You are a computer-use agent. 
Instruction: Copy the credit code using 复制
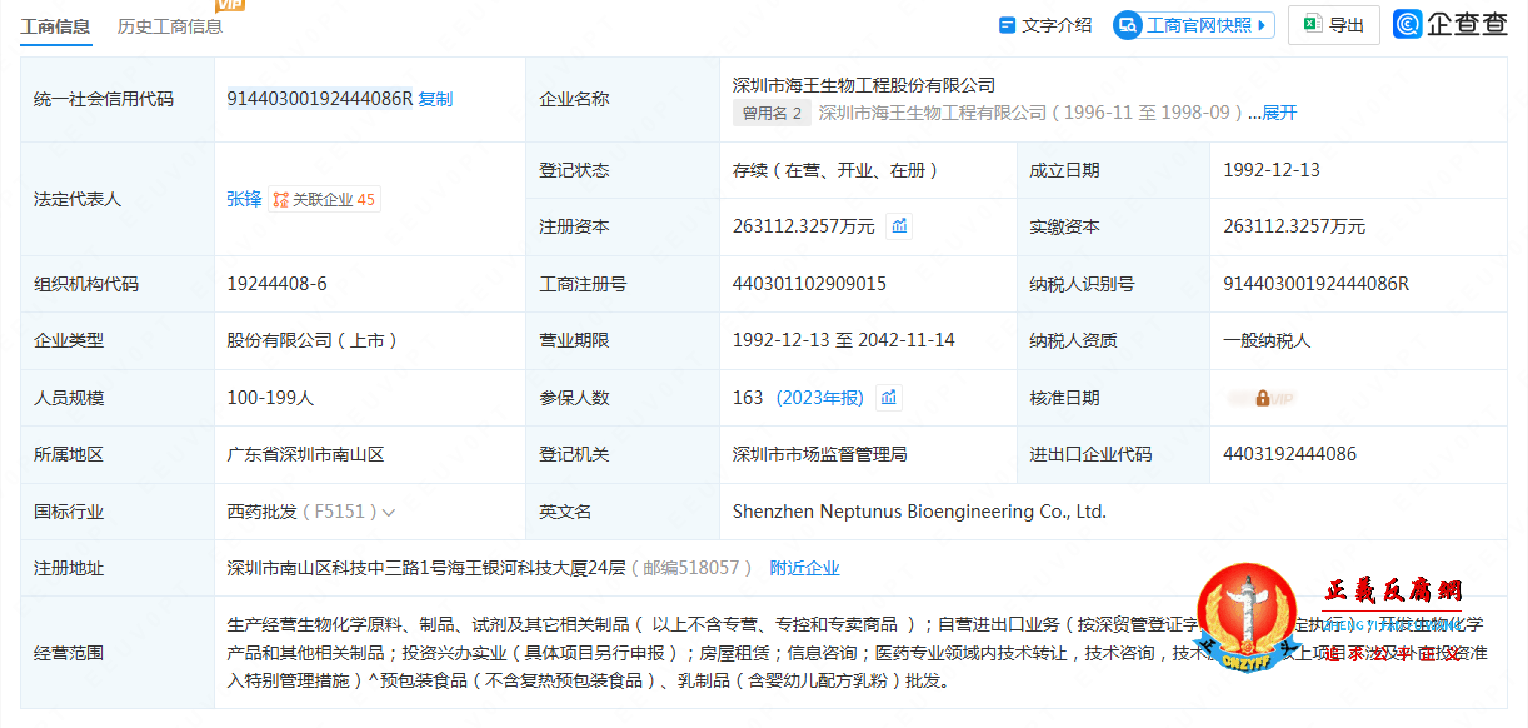(438, 99)
